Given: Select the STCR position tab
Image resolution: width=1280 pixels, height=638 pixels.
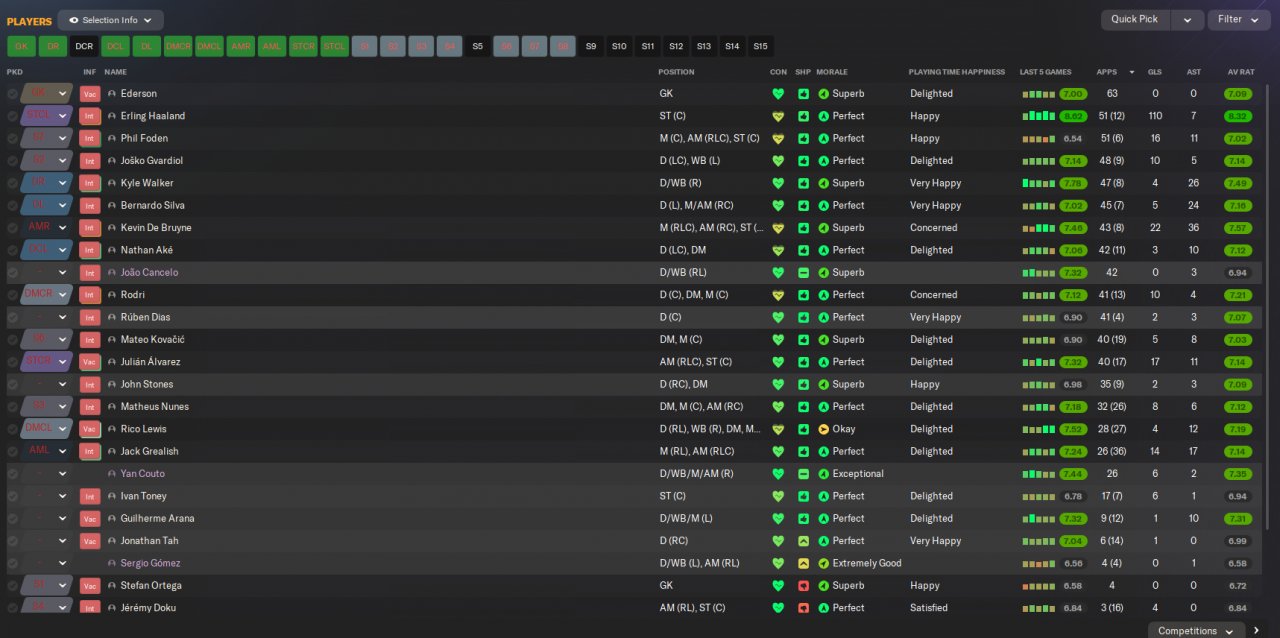Looking at the screenshot, I should (303, 46).
